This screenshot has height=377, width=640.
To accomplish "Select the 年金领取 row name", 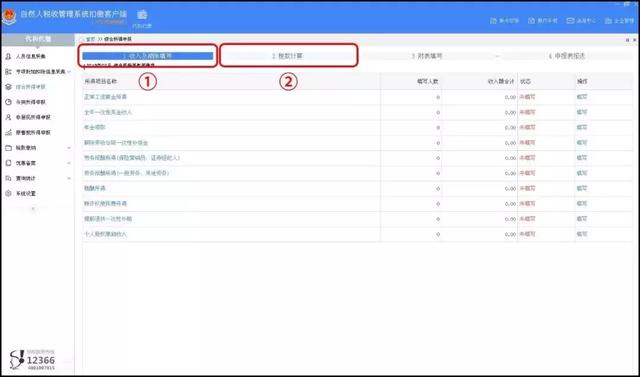I will coord(95,128).
